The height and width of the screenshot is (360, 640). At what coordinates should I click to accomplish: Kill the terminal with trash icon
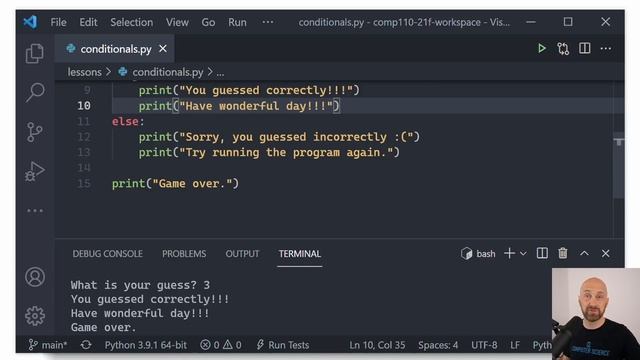click(563, 253)
